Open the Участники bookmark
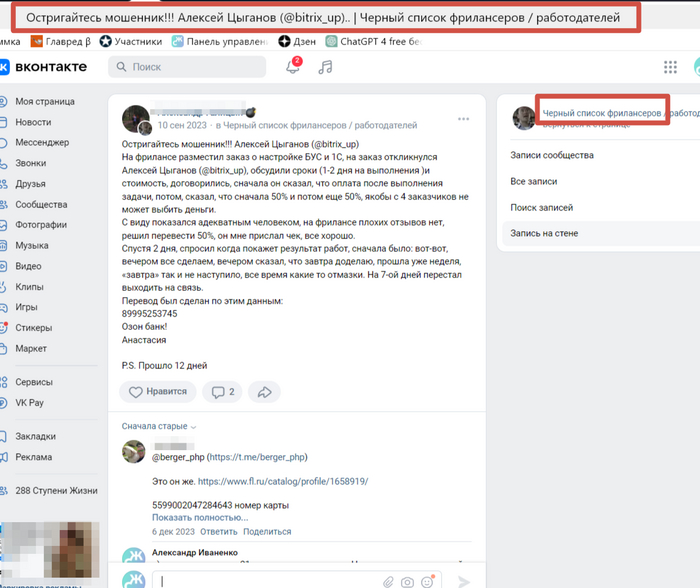Screen dimensions: 700x588 (x=131, y=42)
